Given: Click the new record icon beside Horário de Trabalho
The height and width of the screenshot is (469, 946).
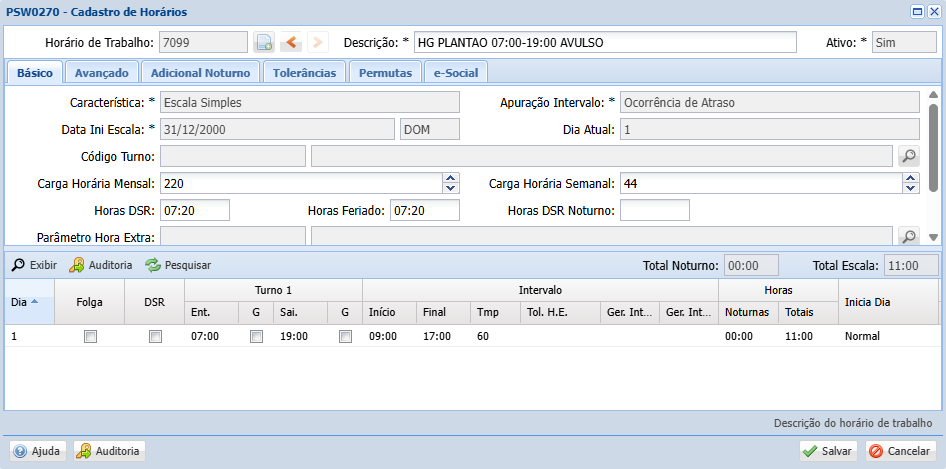Looking at the screenshot, I should coord(264,43).
